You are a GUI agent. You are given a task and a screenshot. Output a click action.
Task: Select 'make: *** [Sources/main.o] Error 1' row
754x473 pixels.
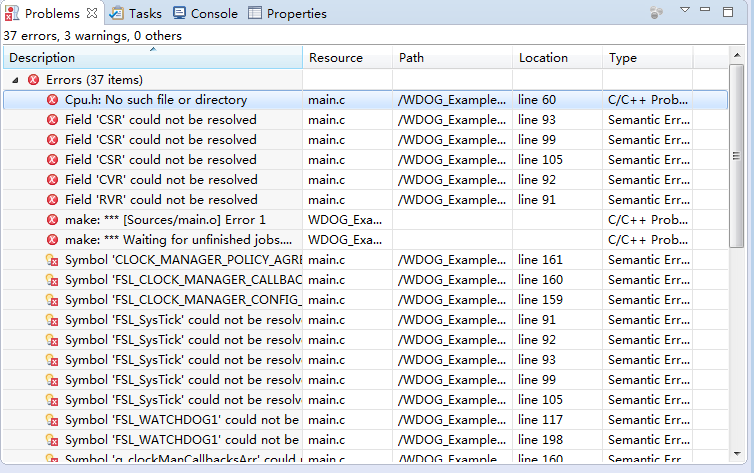(365, 220)
